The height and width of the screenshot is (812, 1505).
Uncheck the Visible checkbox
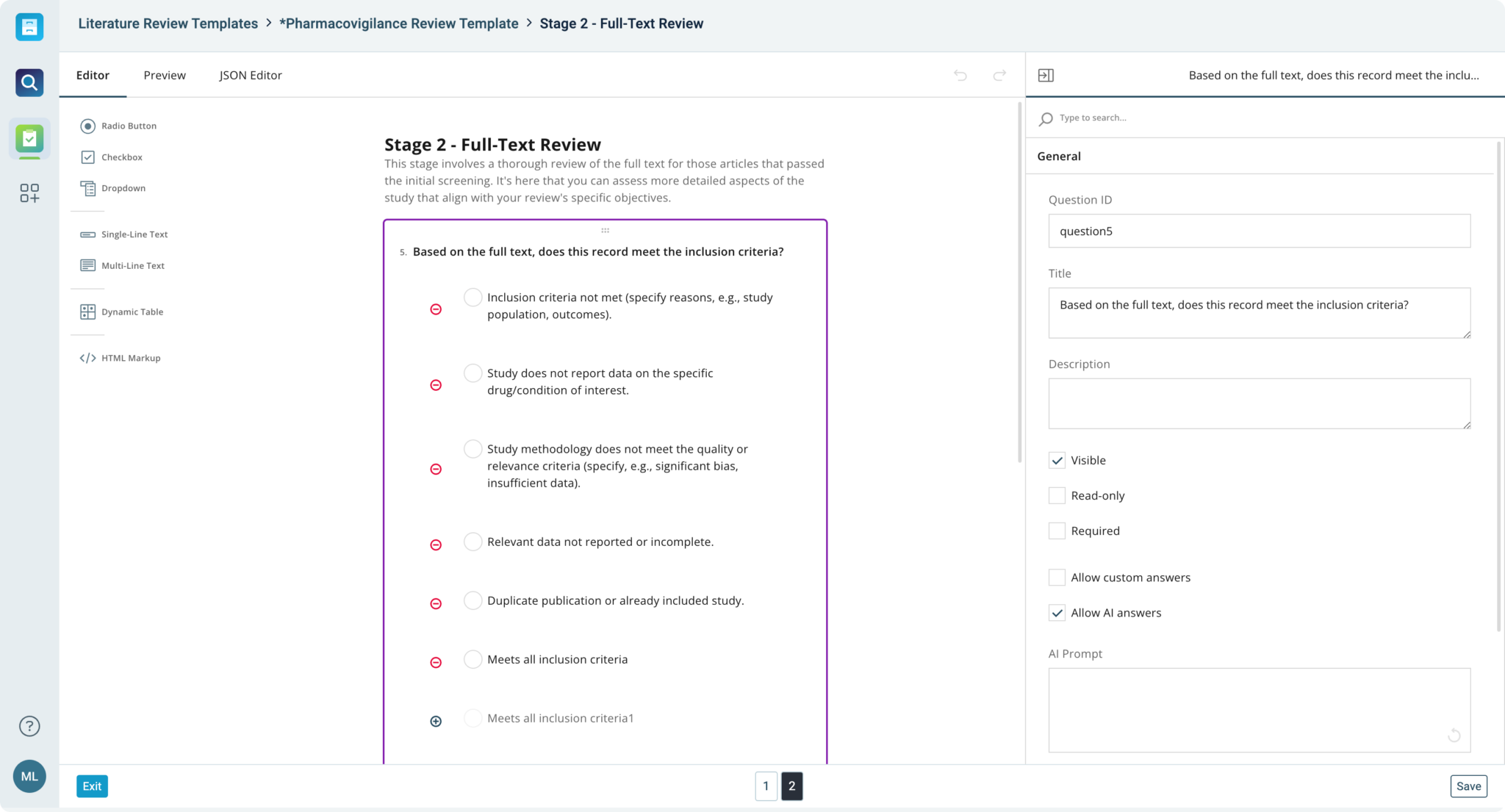point(1057,460)
